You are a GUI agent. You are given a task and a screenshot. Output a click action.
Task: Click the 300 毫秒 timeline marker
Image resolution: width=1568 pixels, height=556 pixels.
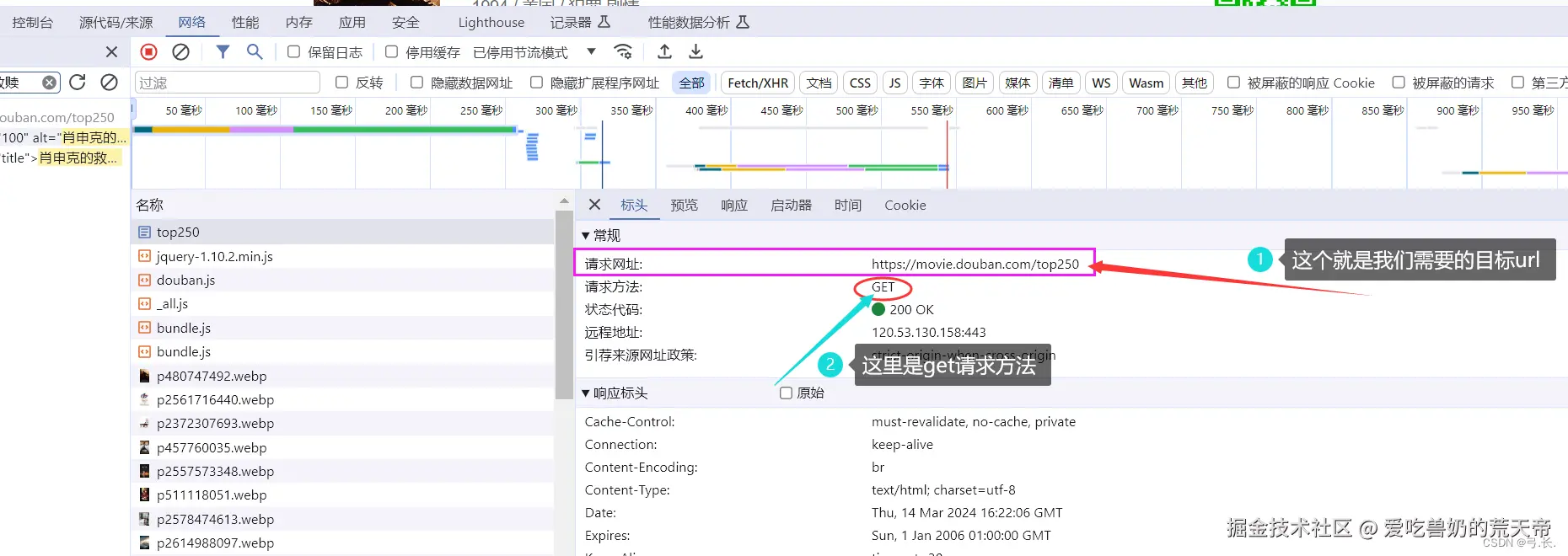tap(556, 110)
